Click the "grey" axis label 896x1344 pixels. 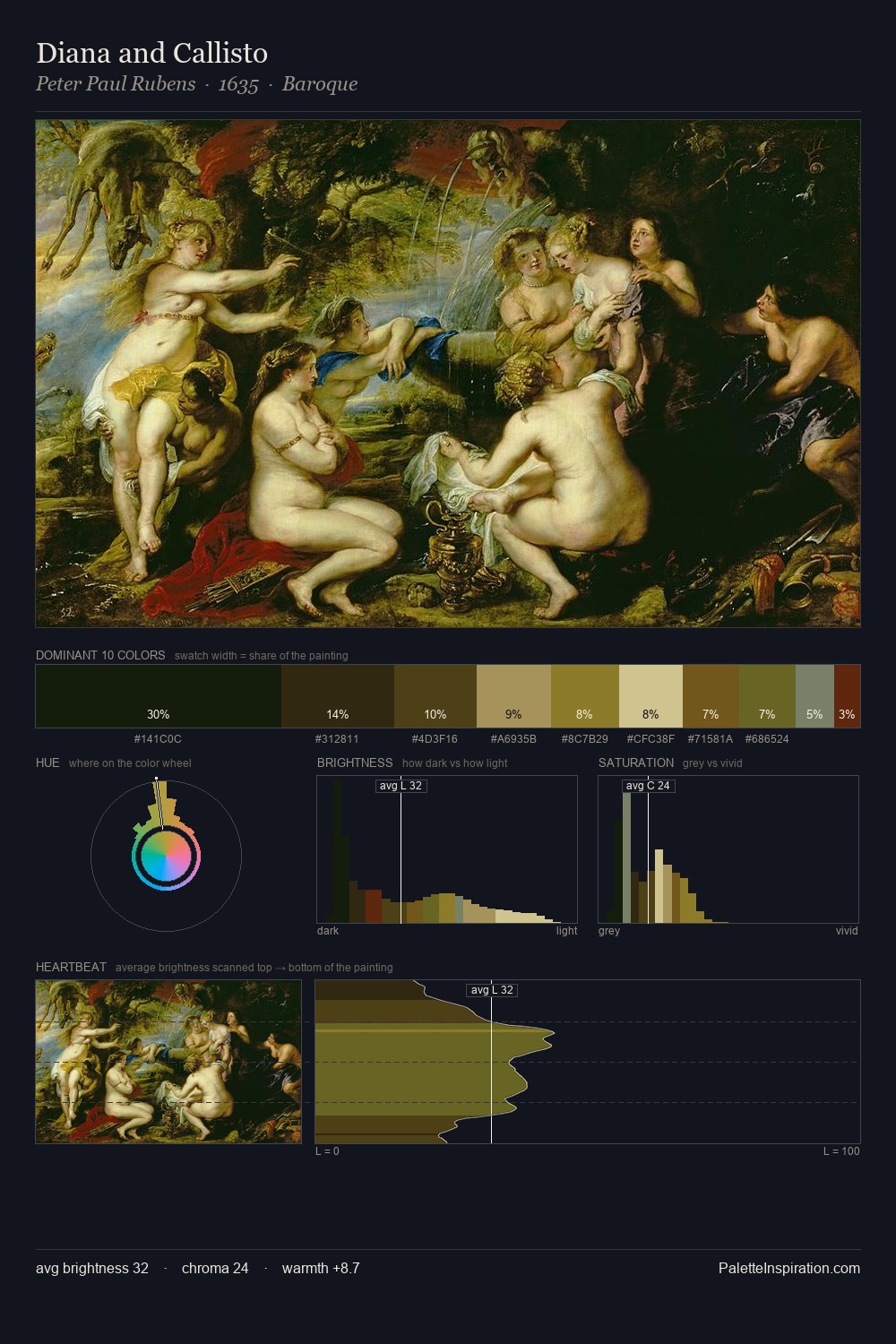609,931
